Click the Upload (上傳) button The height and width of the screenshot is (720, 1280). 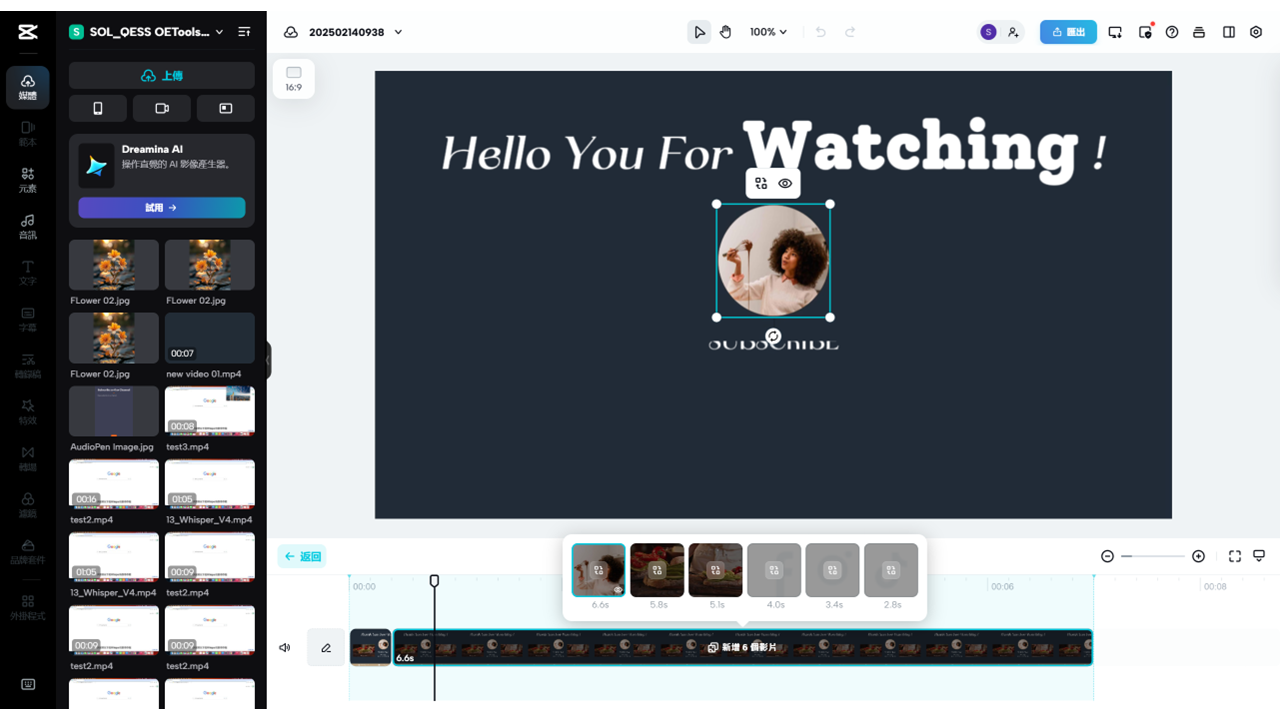coord(162,76)
